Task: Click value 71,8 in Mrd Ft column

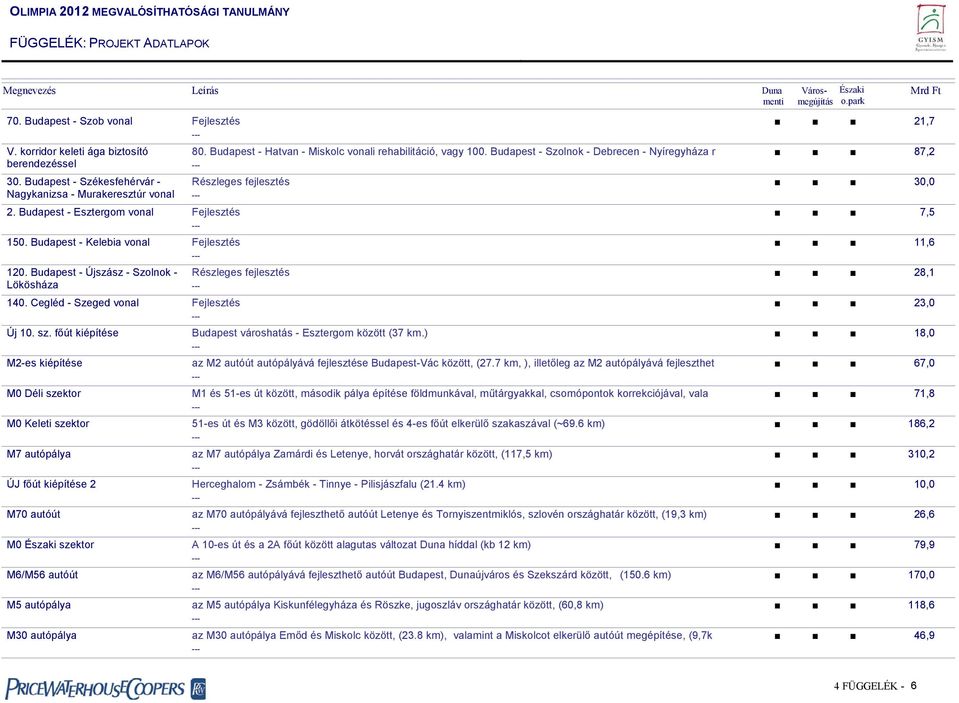Action: 924,393
